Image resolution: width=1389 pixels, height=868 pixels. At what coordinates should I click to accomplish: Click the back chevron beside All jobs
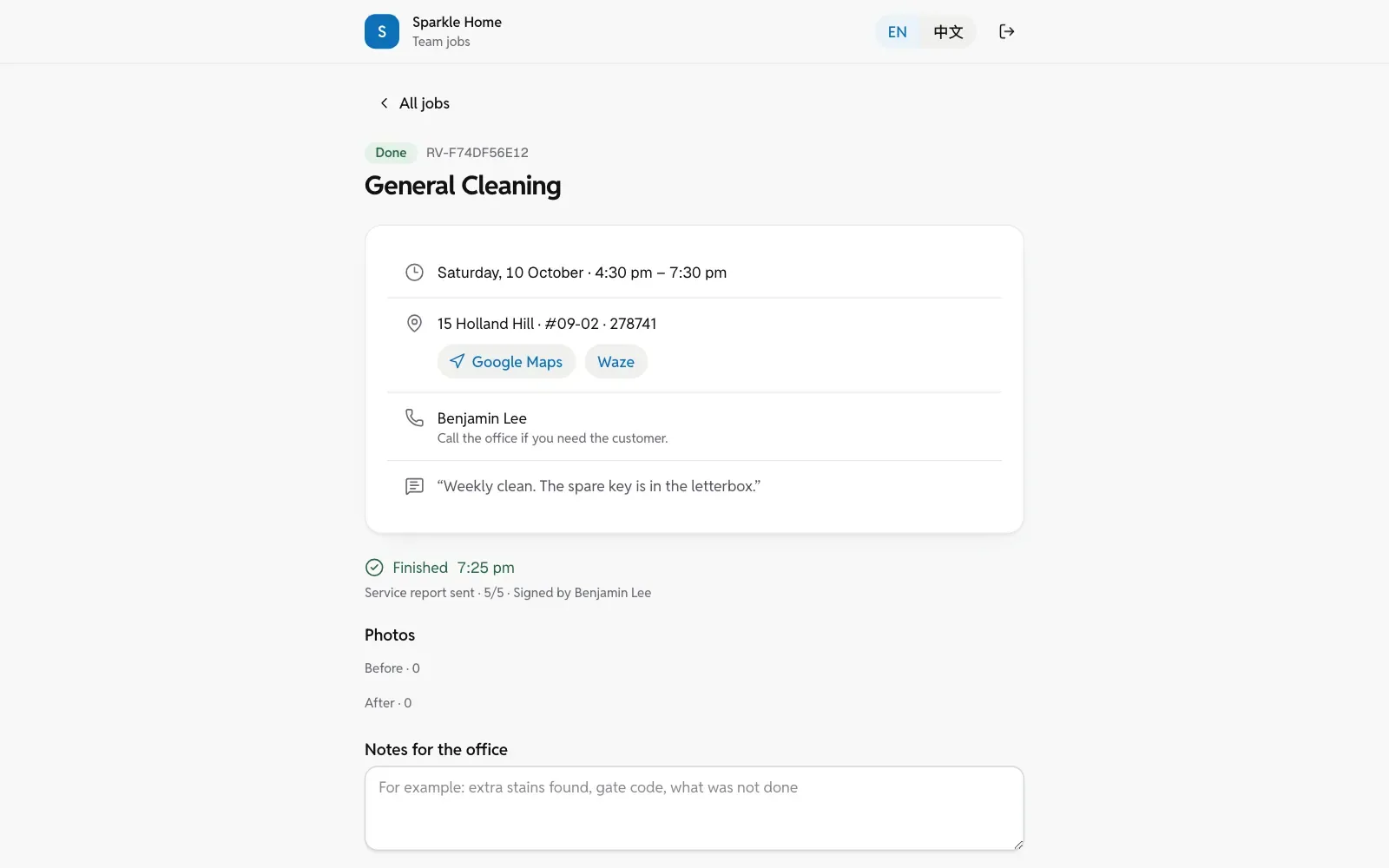[384, 103]
